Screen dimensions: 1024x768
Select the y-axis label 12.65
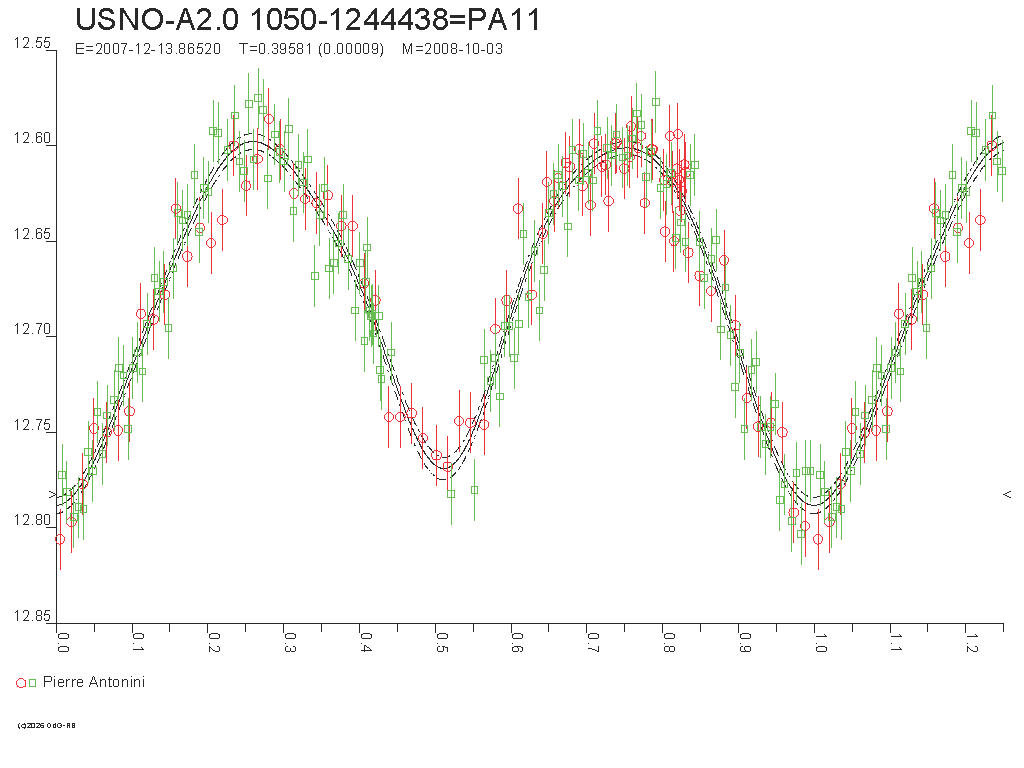click(32, 234)
